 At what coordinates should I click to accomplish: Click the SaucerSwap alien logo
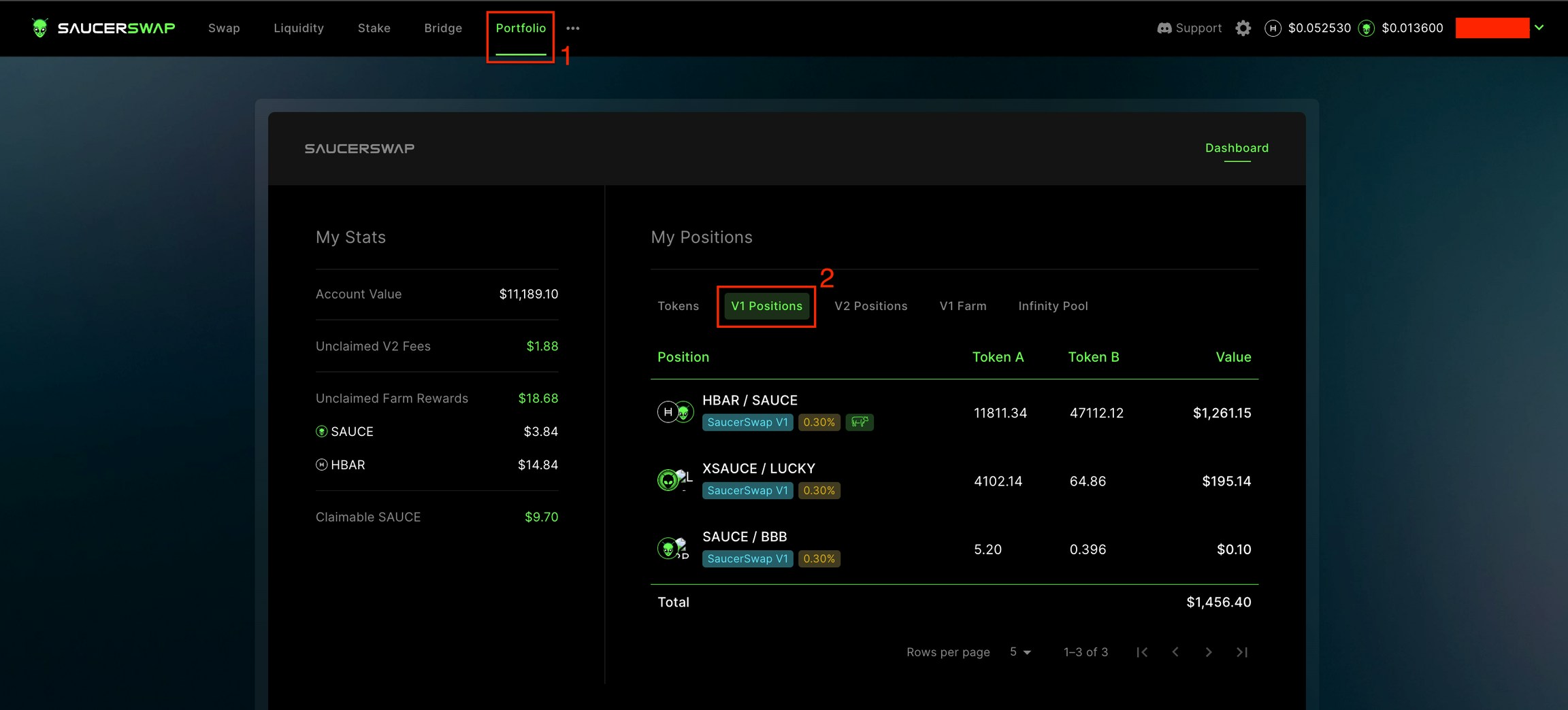39,28
